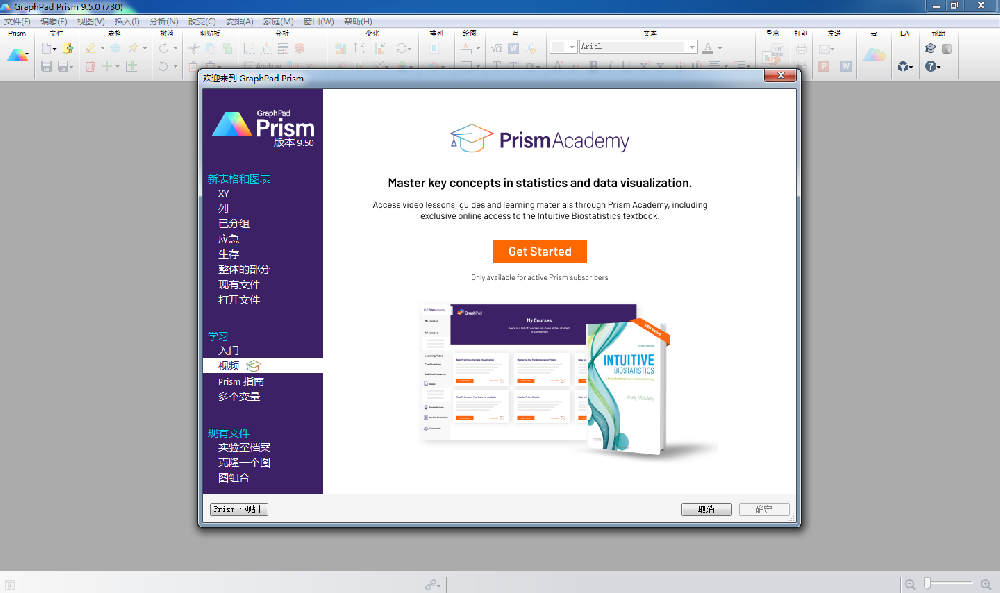Image resolution: width=1000 pixels, height=593 pixels.
Task: Click the Prism Cloud icon
Action: 874,55
